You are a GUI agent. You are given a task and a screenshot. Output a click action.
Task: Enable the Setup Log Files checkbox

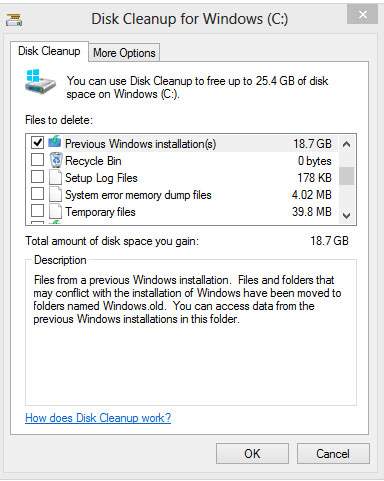[37, 176]
